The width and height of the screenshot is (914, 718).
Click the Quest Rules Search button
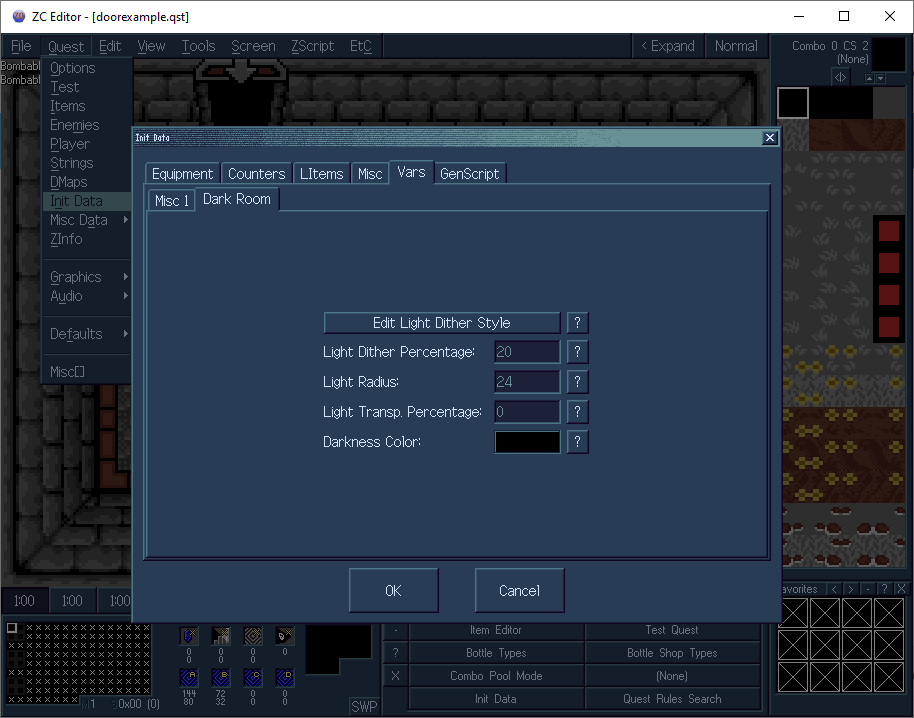[x=672, y=699]
